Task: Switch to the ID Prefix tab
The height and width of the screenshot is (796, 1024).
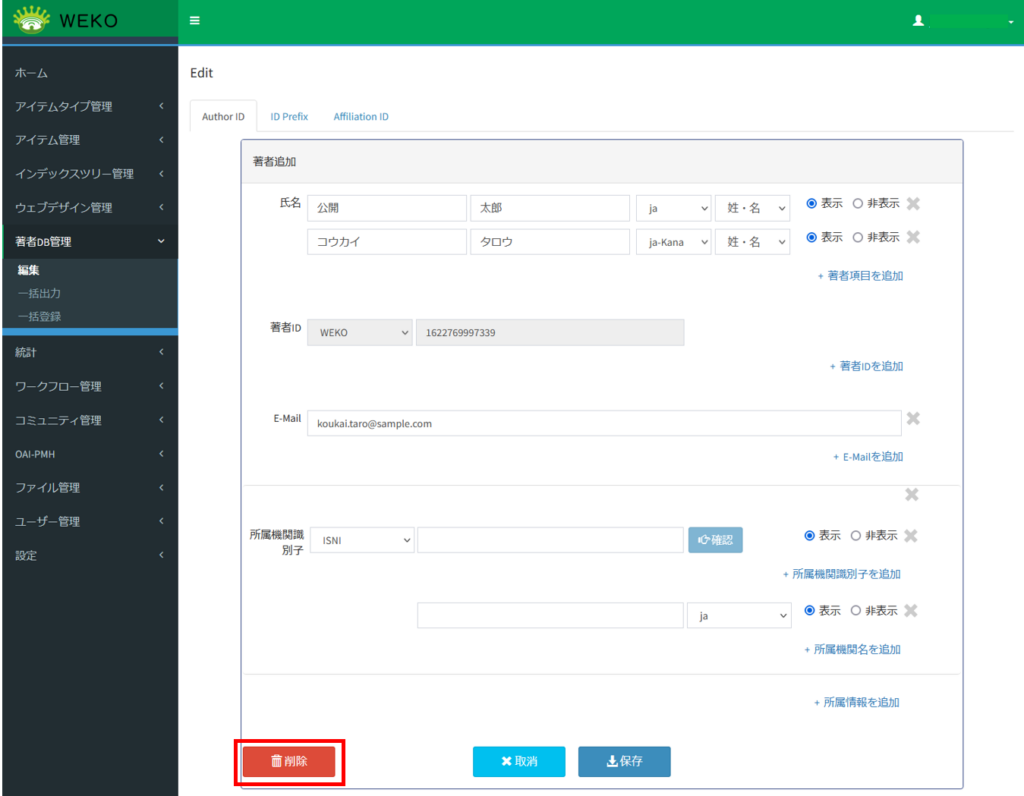Action: tap(289, 117)
